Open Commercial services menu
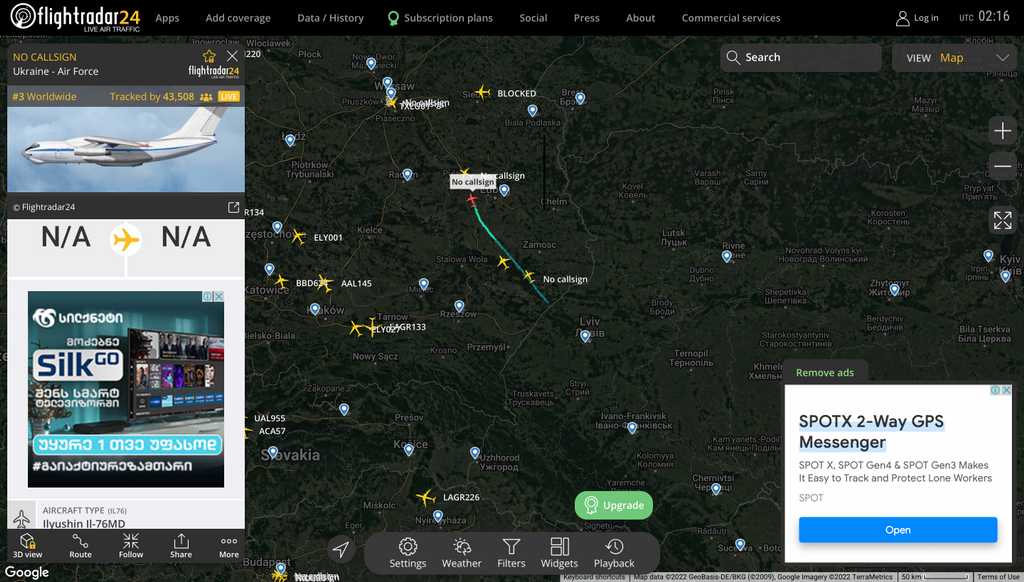Viewport: 1024px width, 582px height. click(x=731, y=18)
